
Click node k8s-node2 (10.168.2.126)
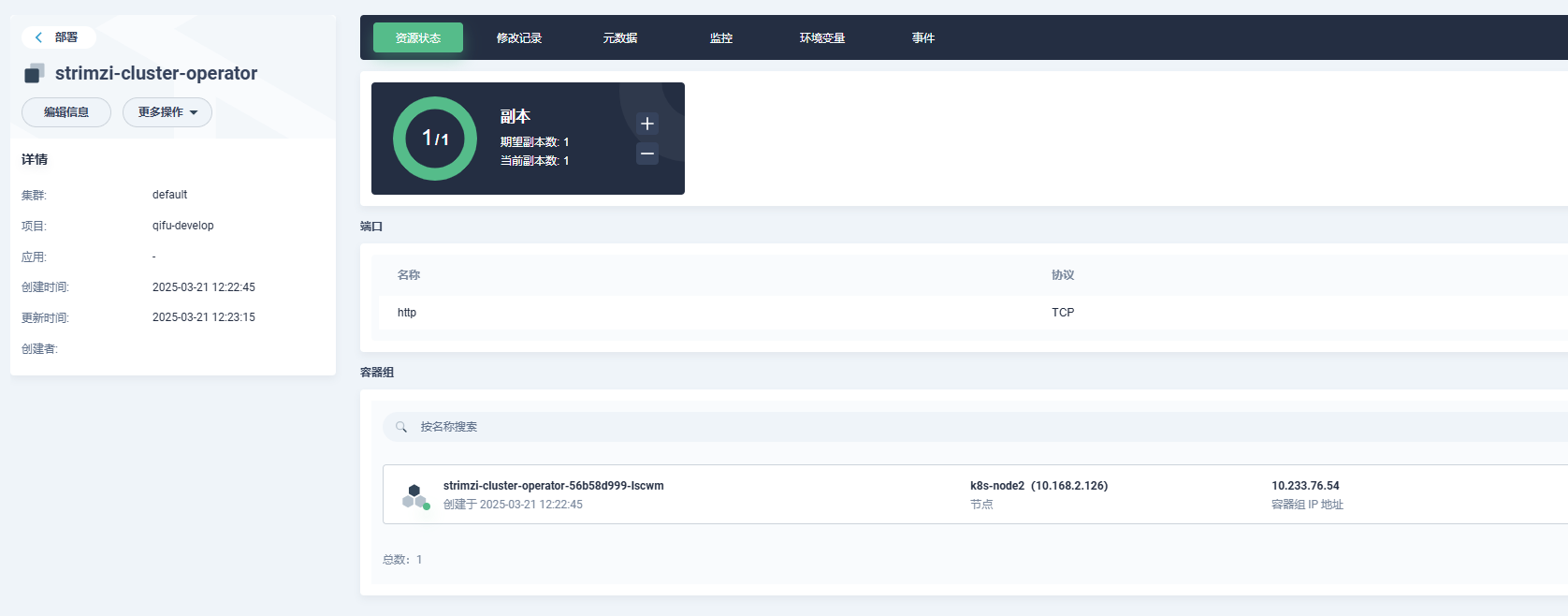point(1038,486)
